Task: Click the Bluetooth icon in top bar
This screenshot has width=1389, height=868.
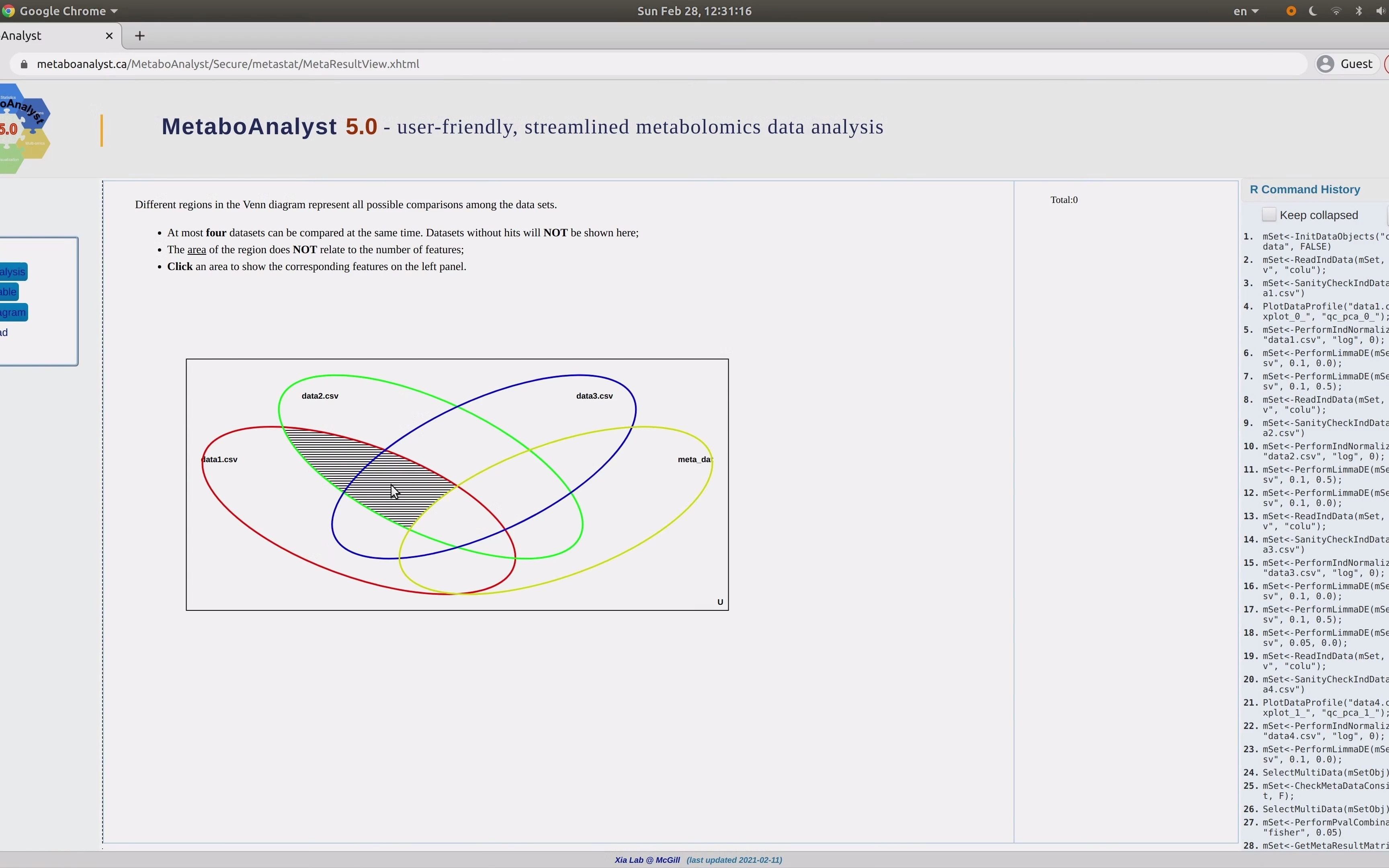Action: 1358,11
